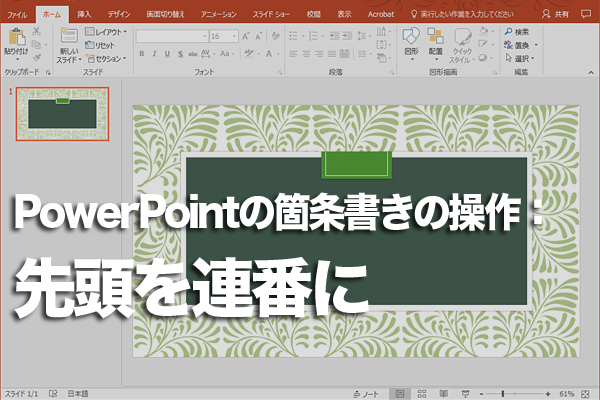
Task: Click the 新しいスライド icon
Action: tap(69, 37)
